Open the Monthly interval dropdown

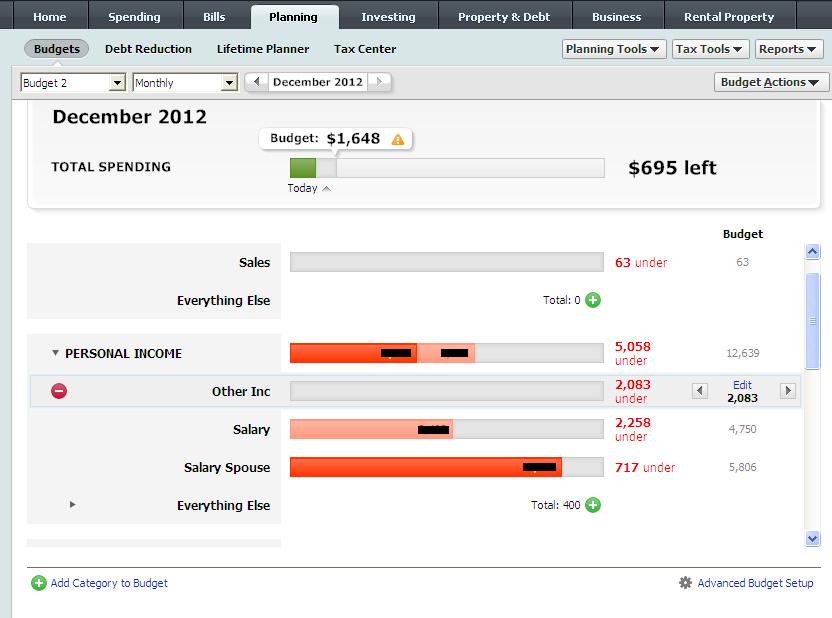coord(229,83)
